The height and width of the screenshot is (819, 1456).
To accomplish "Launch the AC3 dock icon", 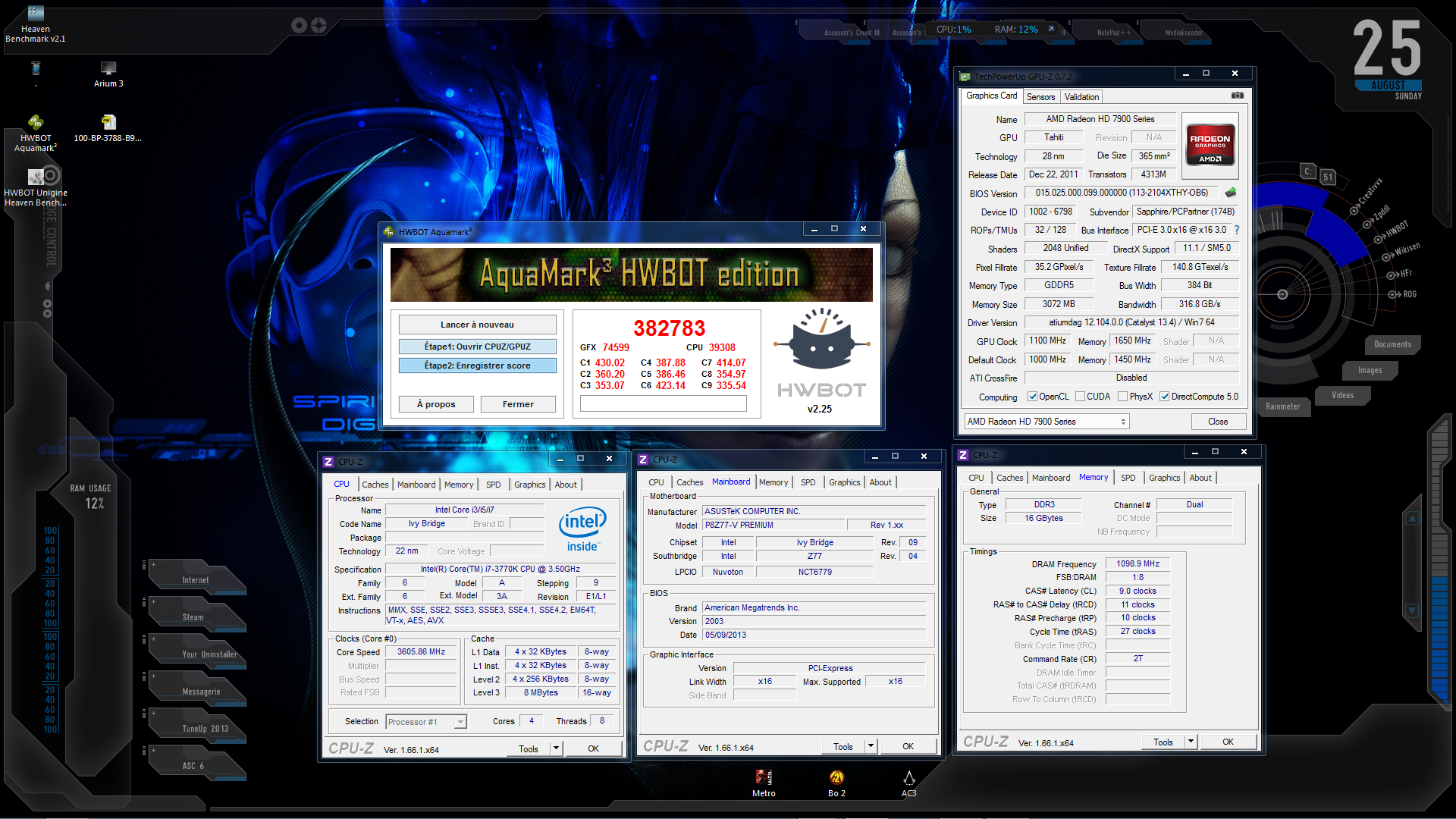I will 909,783.
